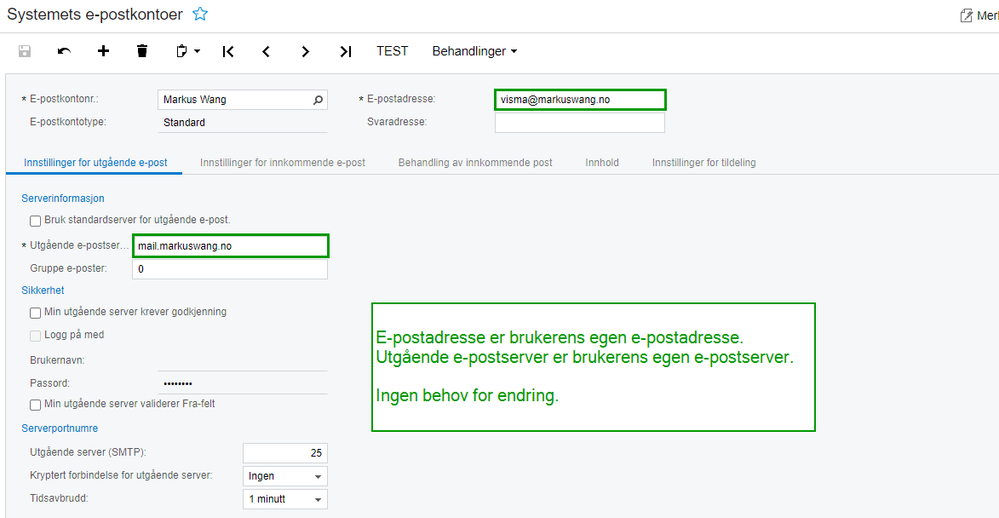Undo changes with the cancel arrow icon

(64, 51)
